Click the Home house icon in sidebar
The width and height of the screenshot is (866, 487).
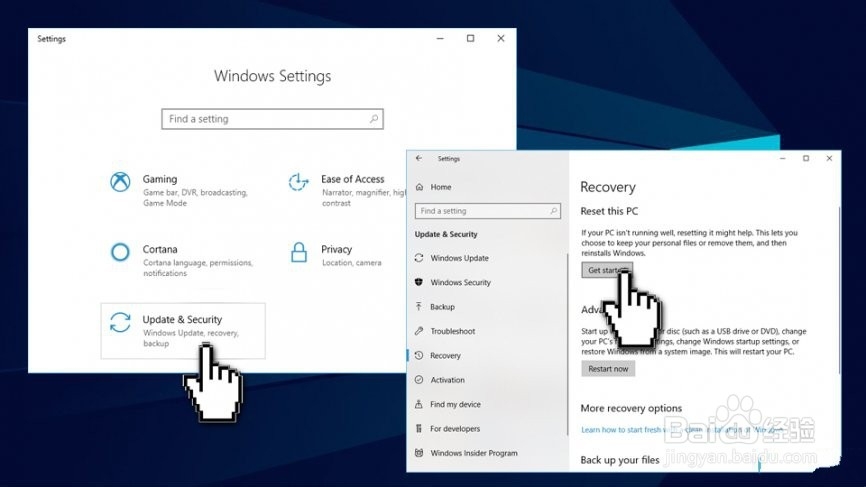419,187
